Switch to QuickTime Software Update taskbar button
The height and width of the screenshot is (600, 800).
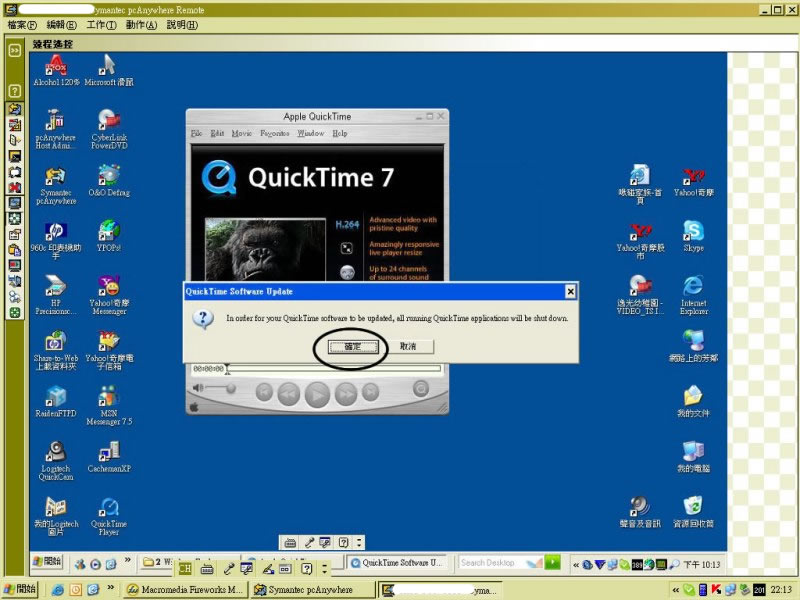[397, 563]
